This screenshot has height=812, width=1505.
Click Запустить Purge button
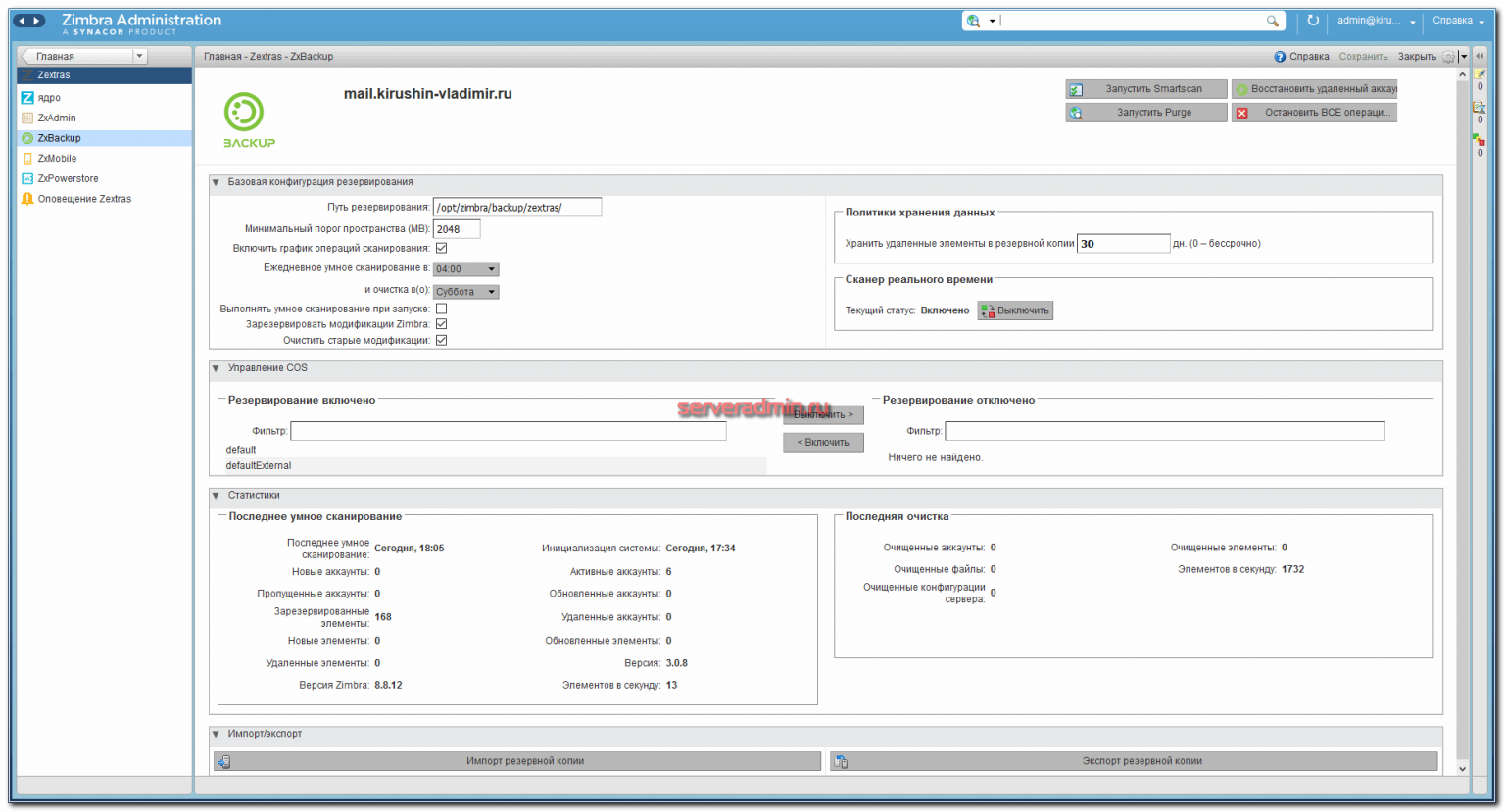[x=1146, y=113]
